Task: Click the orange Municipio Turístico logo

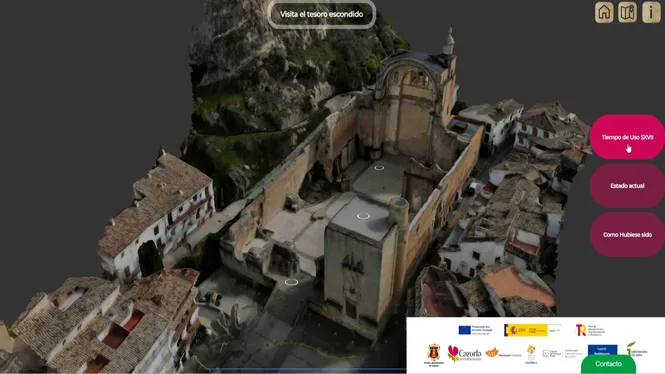Action: point(504,353)
